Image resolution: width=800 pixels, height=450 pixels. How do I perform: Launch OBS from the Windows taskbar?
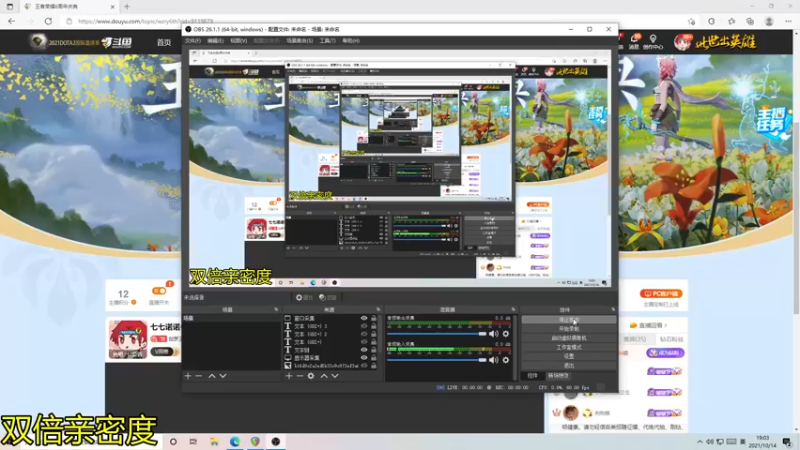(x=276, y=442)
